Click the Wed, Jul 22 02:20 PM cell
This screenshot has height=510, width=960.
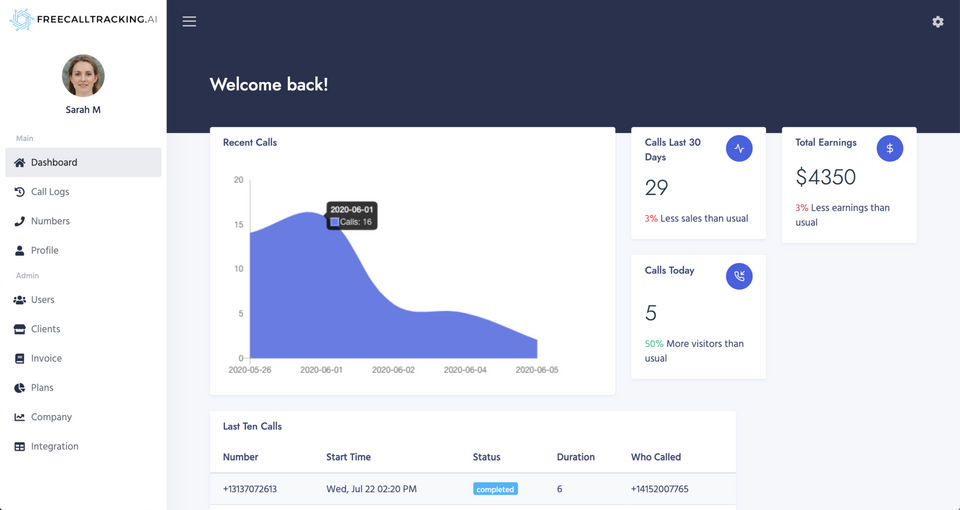372,489
